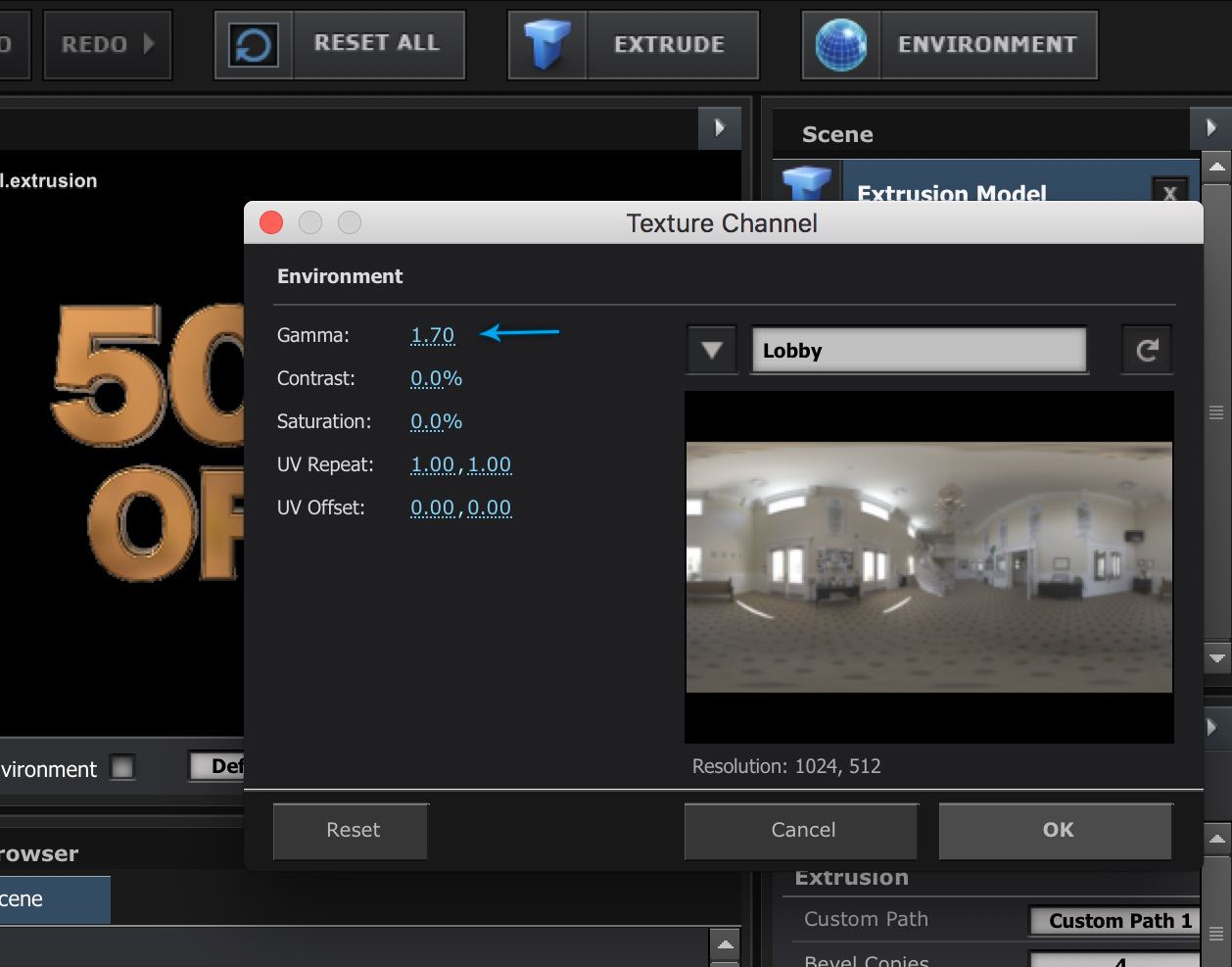Open the texture preset dropdown arrow
The width and height of the screenshot is (1232, 967).
tap(712, 351)
